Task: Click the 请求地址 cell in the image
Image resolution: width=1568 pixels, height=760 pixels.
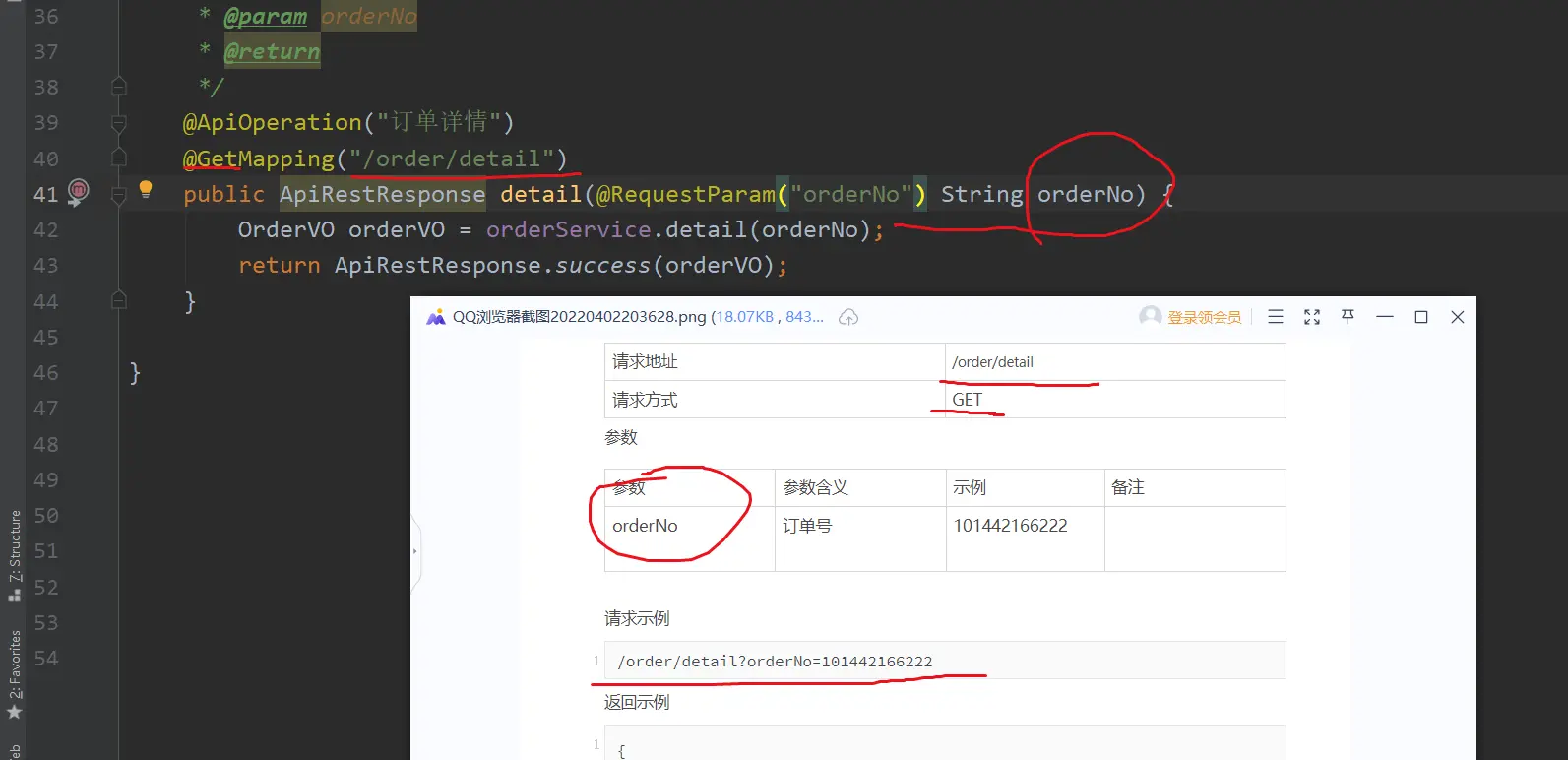Action: 775,361
